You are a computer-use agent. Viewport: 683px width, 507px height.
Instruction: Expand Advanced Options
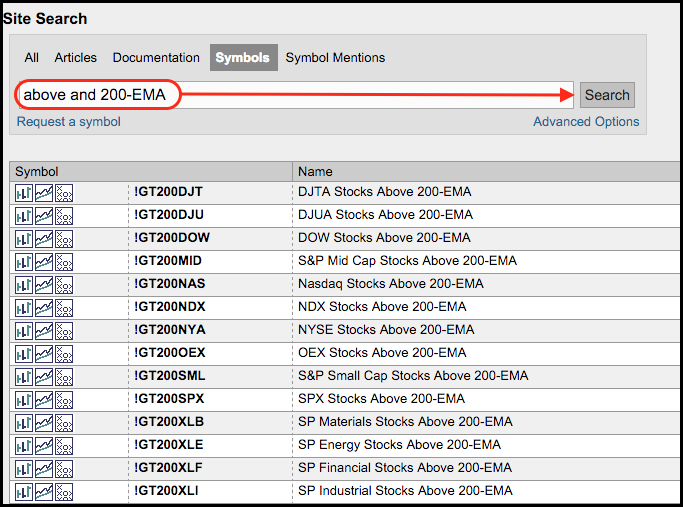(x=586, y=122)
